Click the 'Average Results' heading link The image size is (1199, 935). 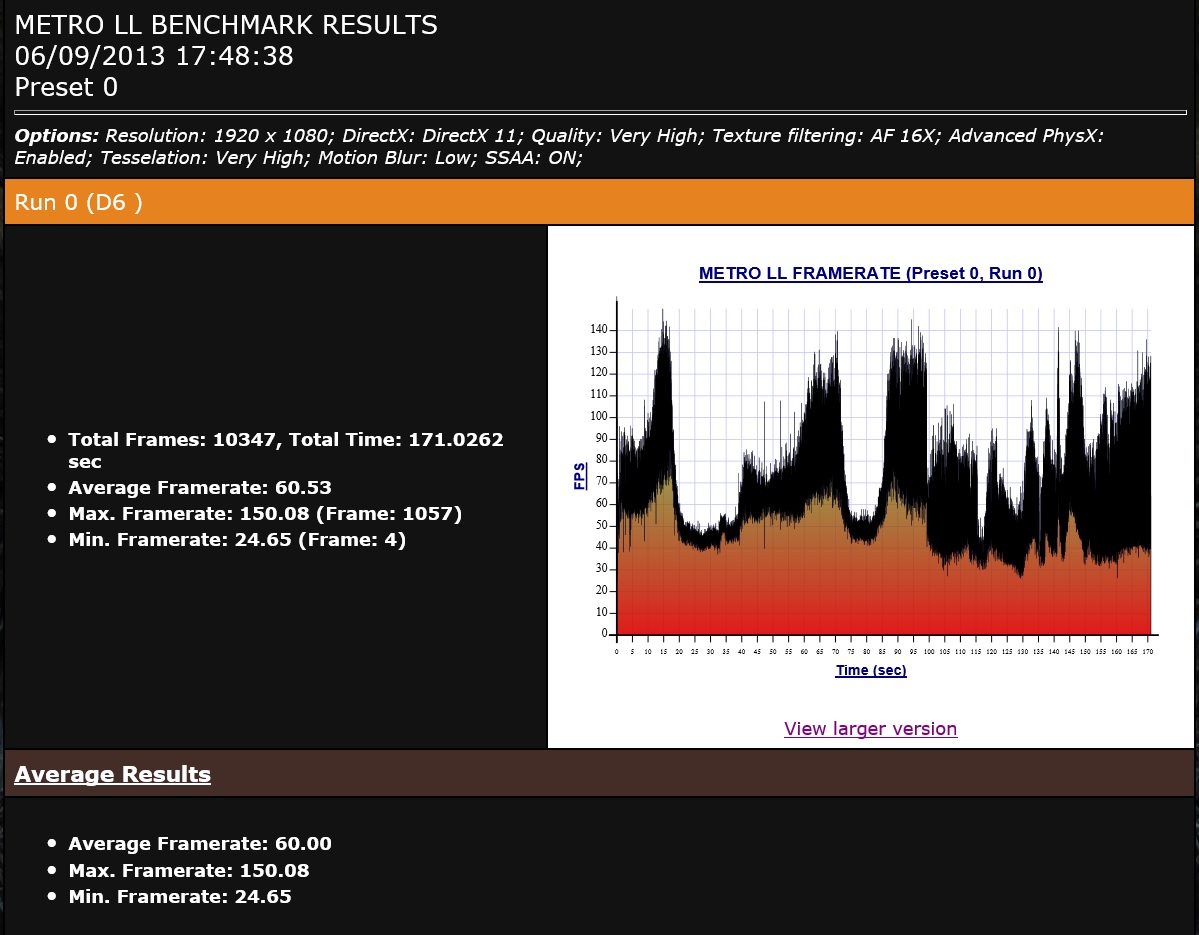(112, 774)
